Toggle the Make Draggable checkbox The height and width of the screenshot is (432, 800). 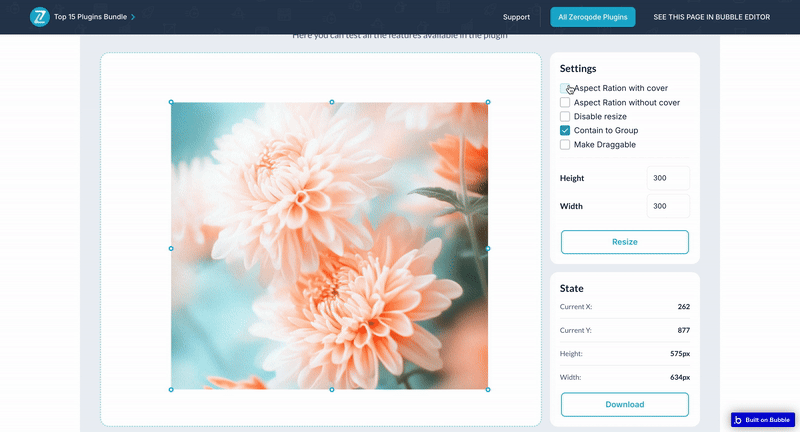click(565, 145)
